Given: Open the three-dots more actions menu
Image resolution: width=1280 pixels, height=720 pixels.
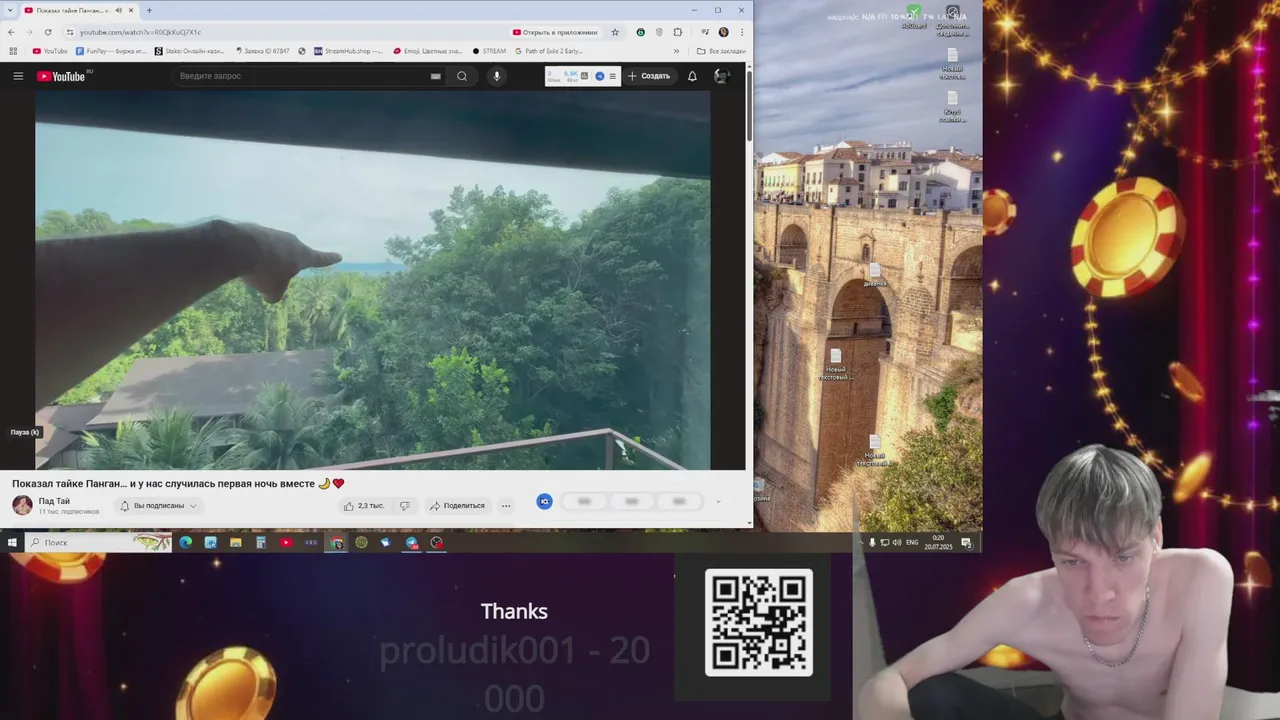Looking at the screenshot, I should click(506, 506).
